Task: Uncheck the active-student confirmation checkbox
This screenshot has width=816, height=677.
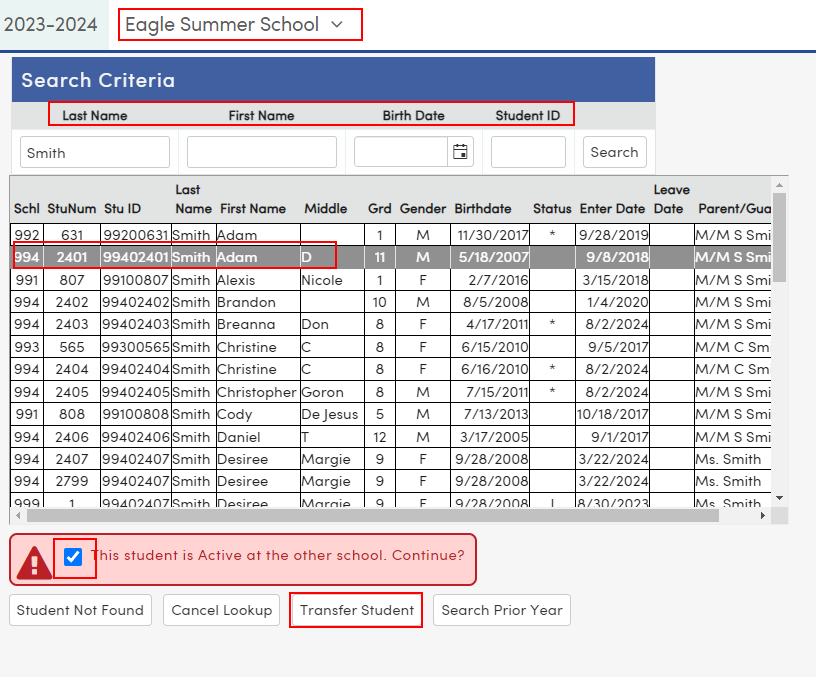Action: pyautogui.click(x=74, y=558)
